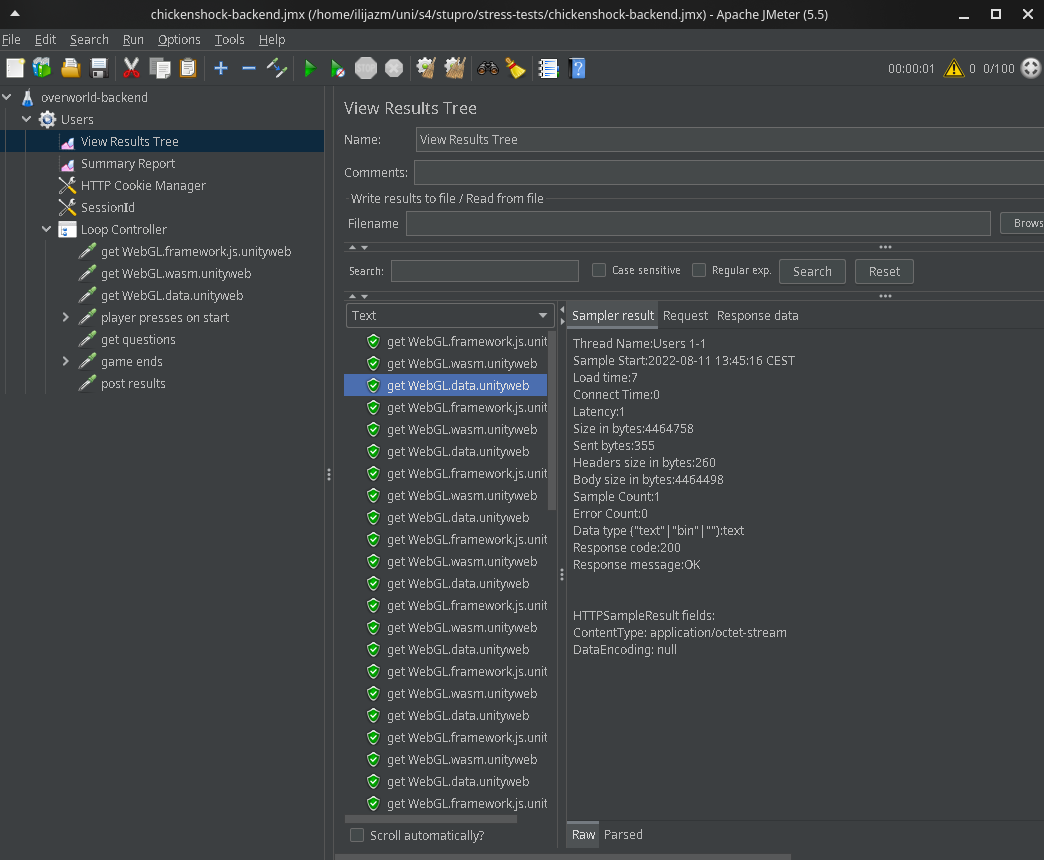1044x860 pixels.
Task: Select the Raw view tab
Action: (583, 835)
